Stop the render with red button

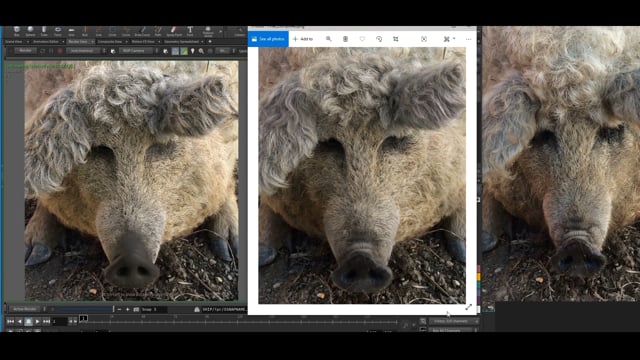pyautogui.click(x=60, y=51)
